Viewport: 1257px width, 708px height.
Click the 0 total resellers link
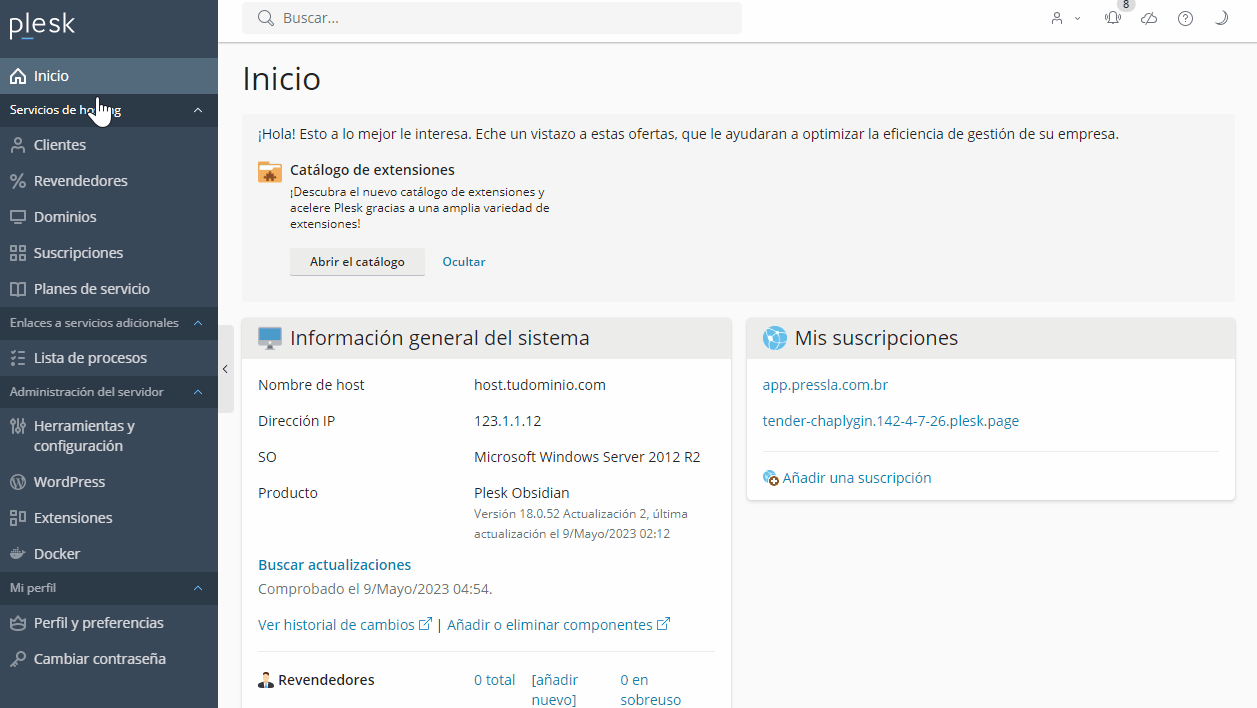point(495,680)
